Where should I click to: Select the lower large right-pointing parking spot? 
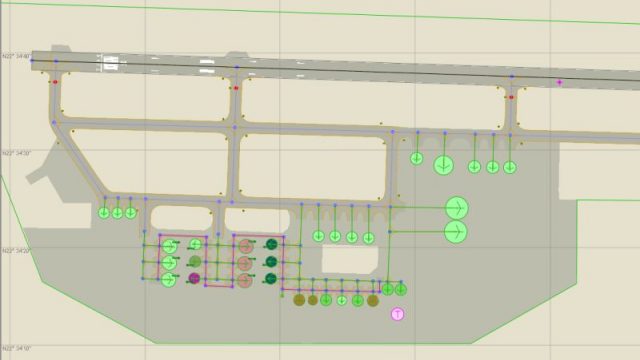point(456,232)
